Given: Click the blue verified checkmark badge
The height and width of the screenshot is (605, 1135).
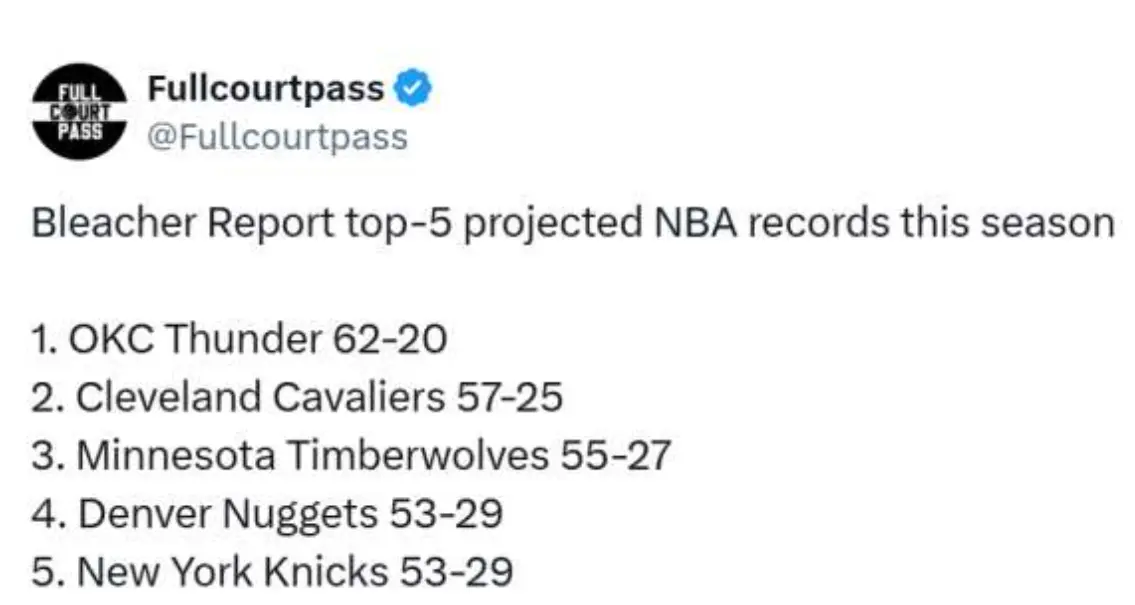Looking at the screenshot, I should 412,89.
